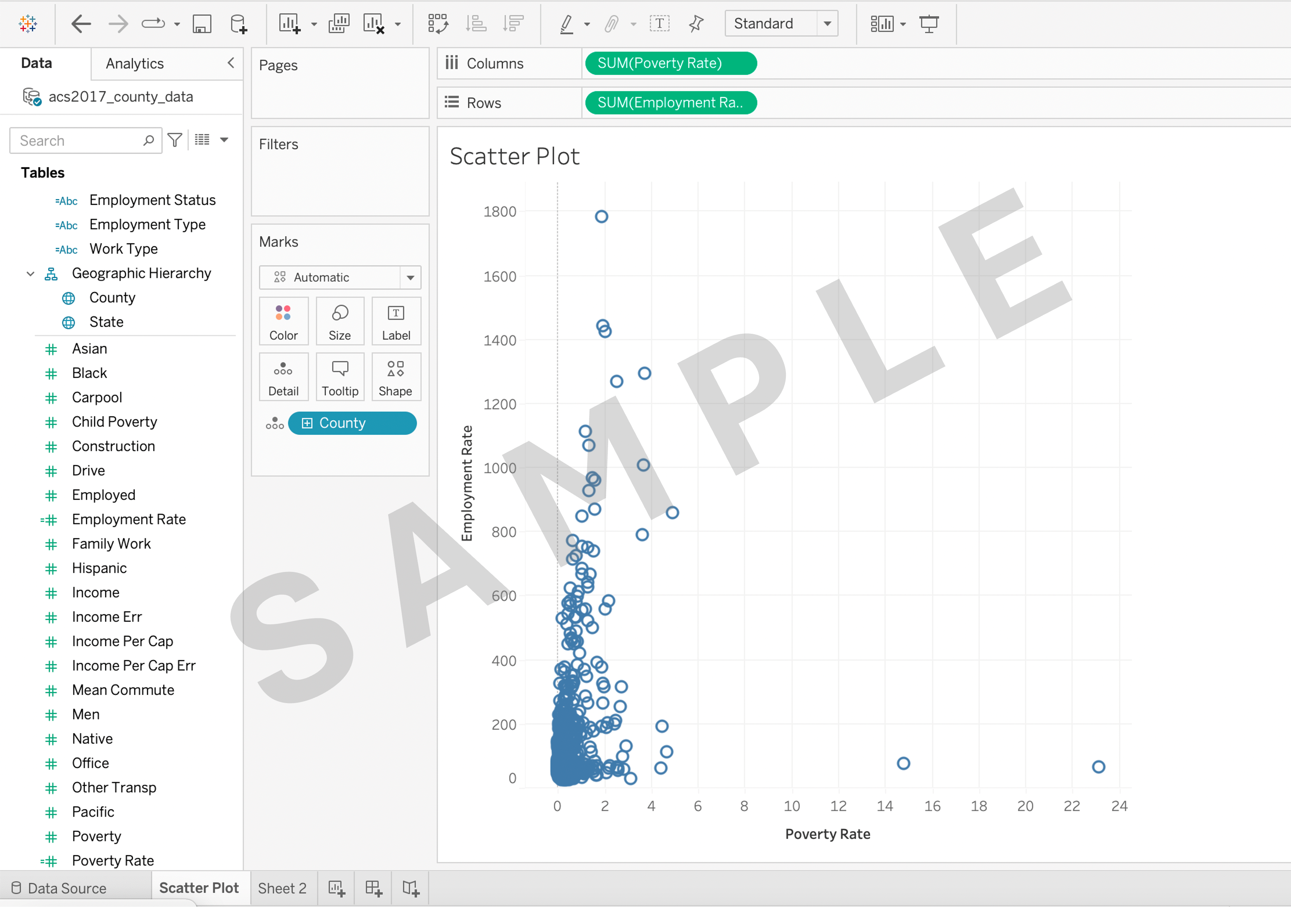Viewport: 1291px width, 924px height.
Task: Toggle the field filter funnel icon
Action: point(175,140)
